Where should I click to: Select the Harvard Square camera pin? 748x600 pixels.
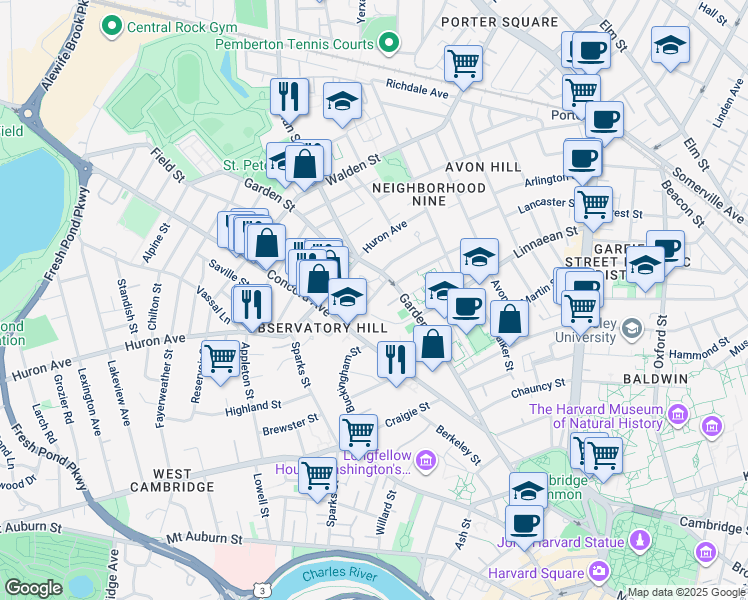(599, 571)
